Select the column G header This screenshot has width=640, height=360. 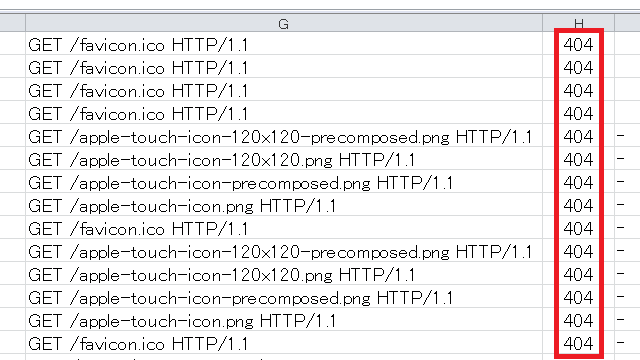[284, 23]
